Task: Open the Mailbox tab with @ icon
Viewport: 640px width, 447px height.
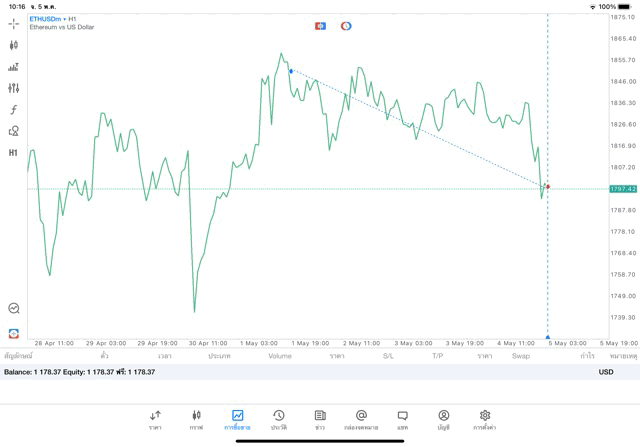Action: 361,419
